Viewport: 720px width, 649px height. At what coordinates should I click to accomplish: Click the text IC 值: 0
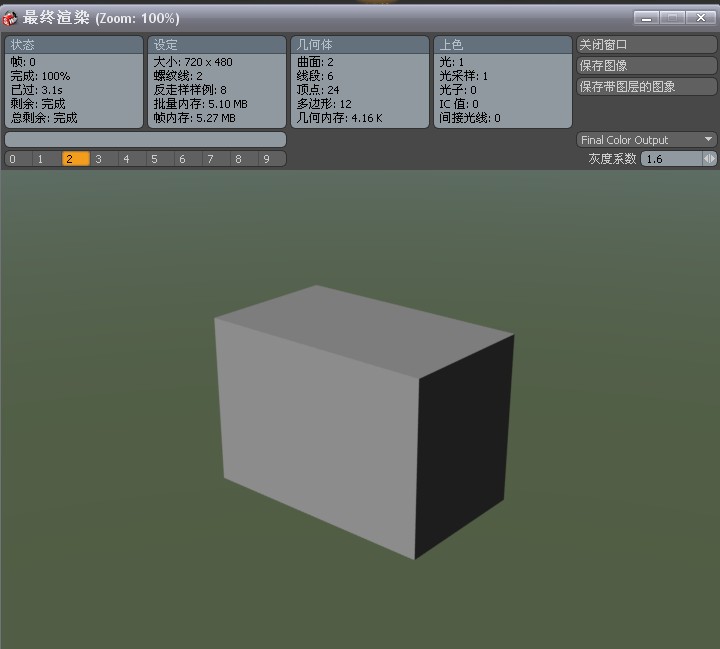pyautogui.click(x=459, y=104)
